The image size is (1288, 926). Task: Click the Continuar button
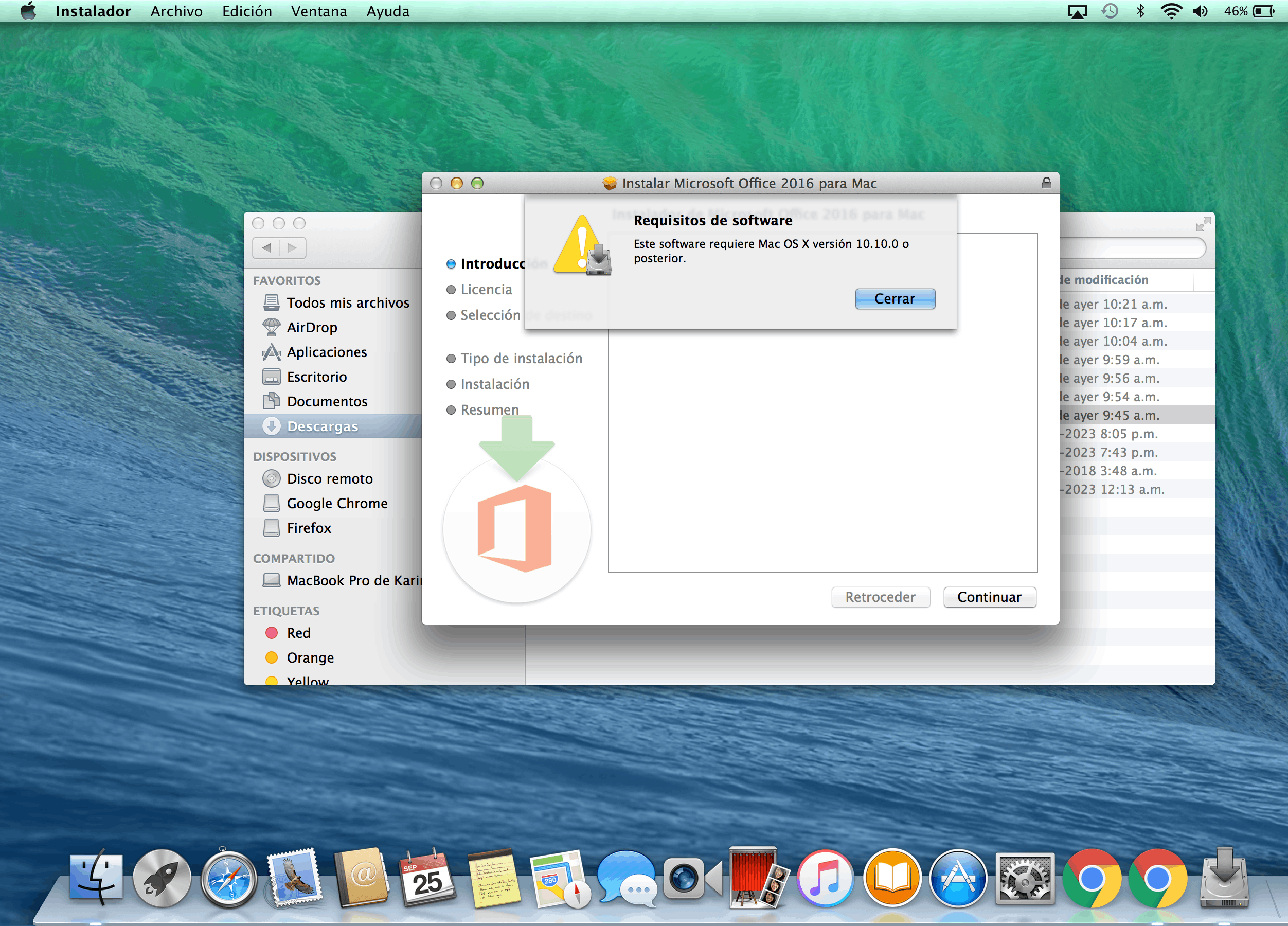click(x=989, y=597)
